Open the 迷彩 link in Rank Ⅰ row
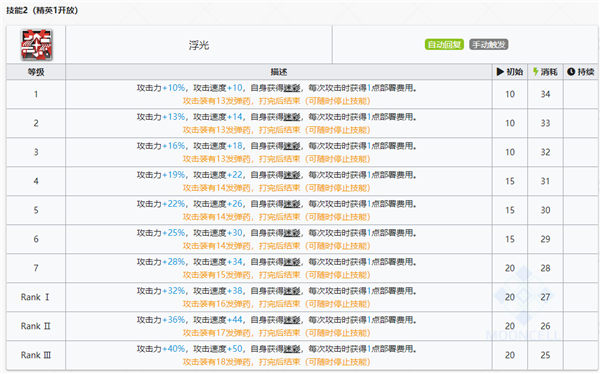 (x=292, y=291)
